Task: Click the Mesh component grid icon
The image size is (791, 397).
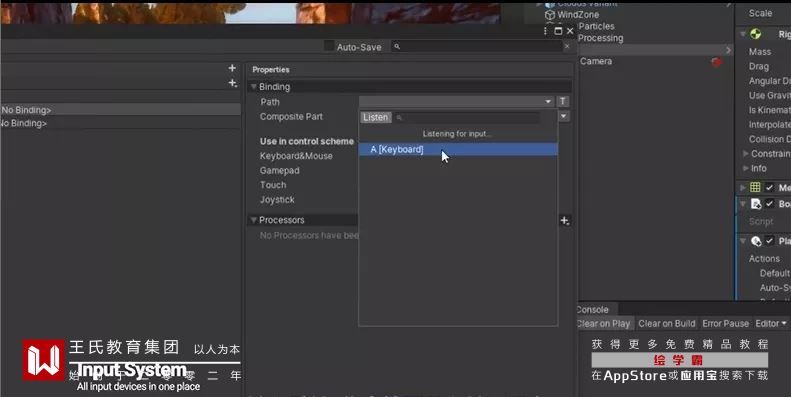Action: 755,188
